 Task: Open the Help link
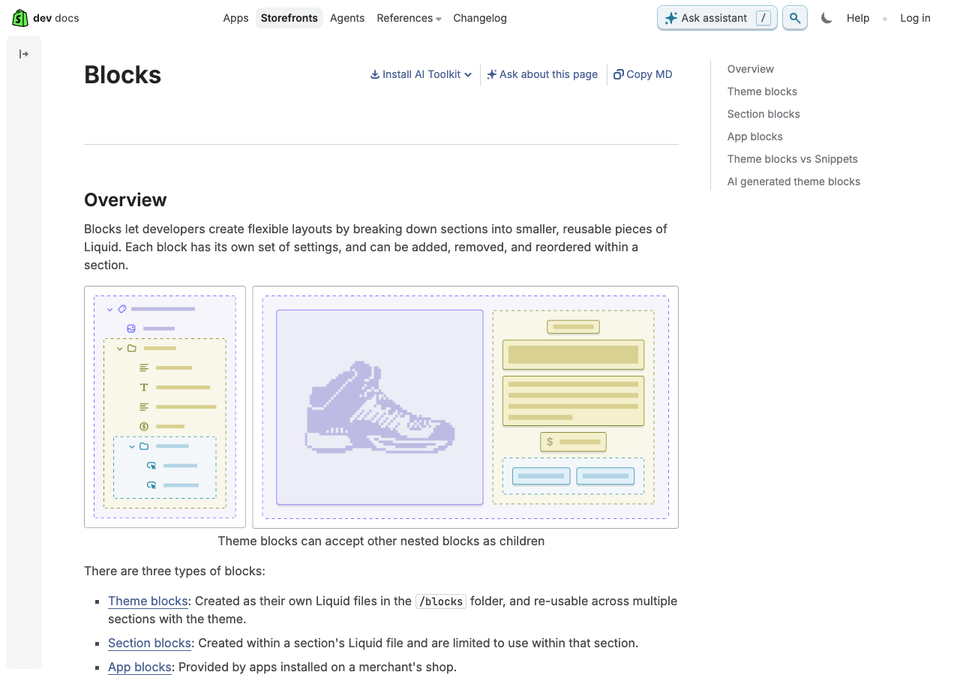tap(858, 18)
